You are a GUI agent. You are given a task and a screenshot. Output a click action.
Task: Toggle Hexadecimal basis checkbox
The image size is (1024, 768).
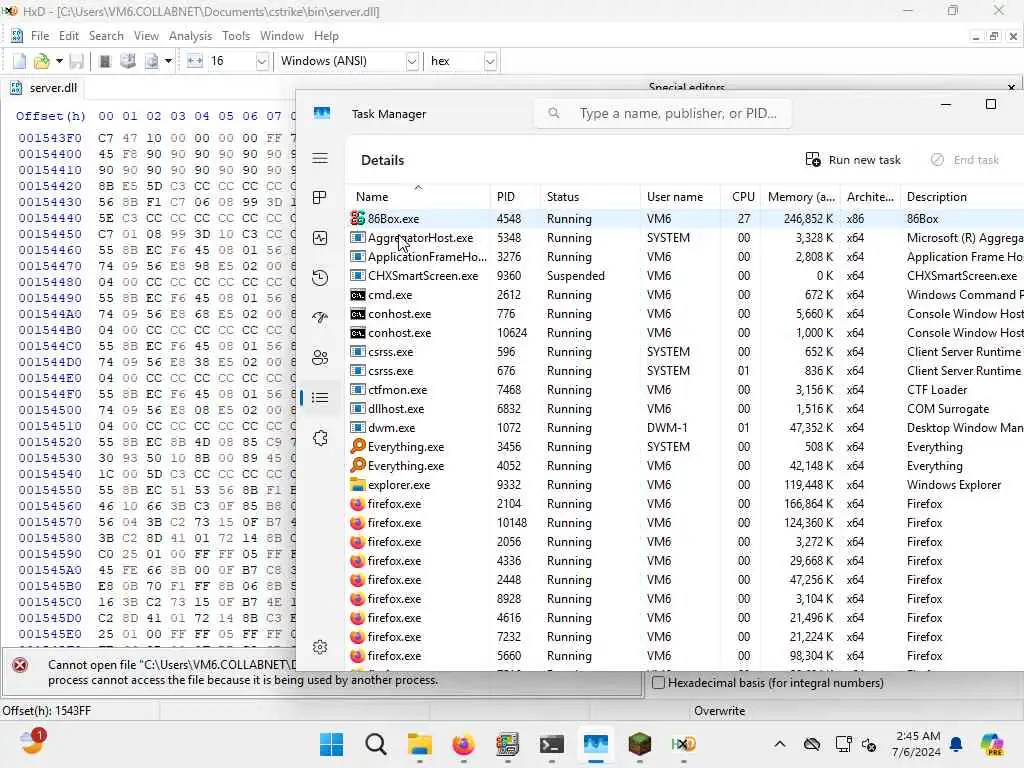(x=658, y=682)
